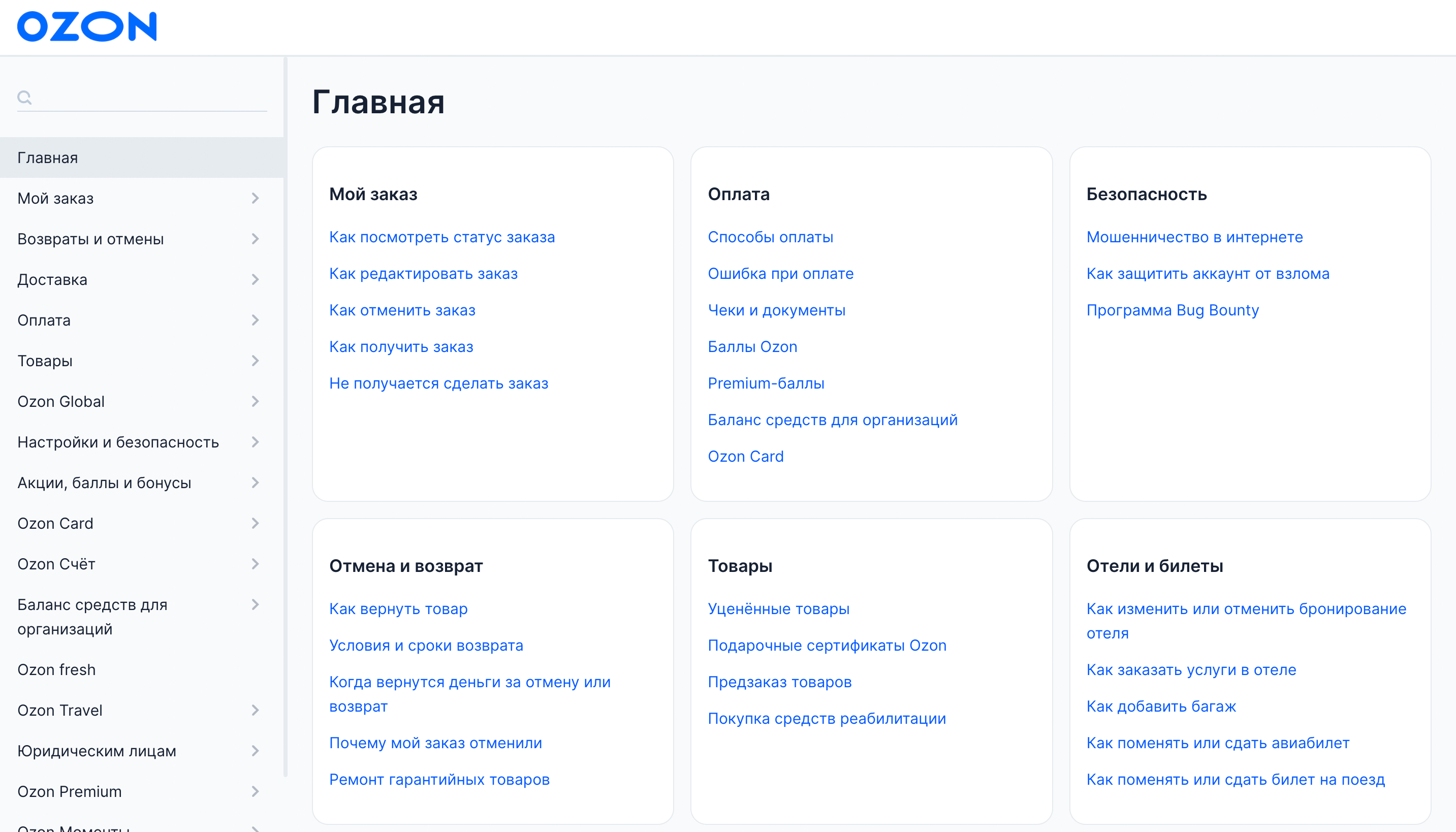Expand Акции, баллы и бонусы chevron
The image size is (1456, 832).
tap(256, 483)
